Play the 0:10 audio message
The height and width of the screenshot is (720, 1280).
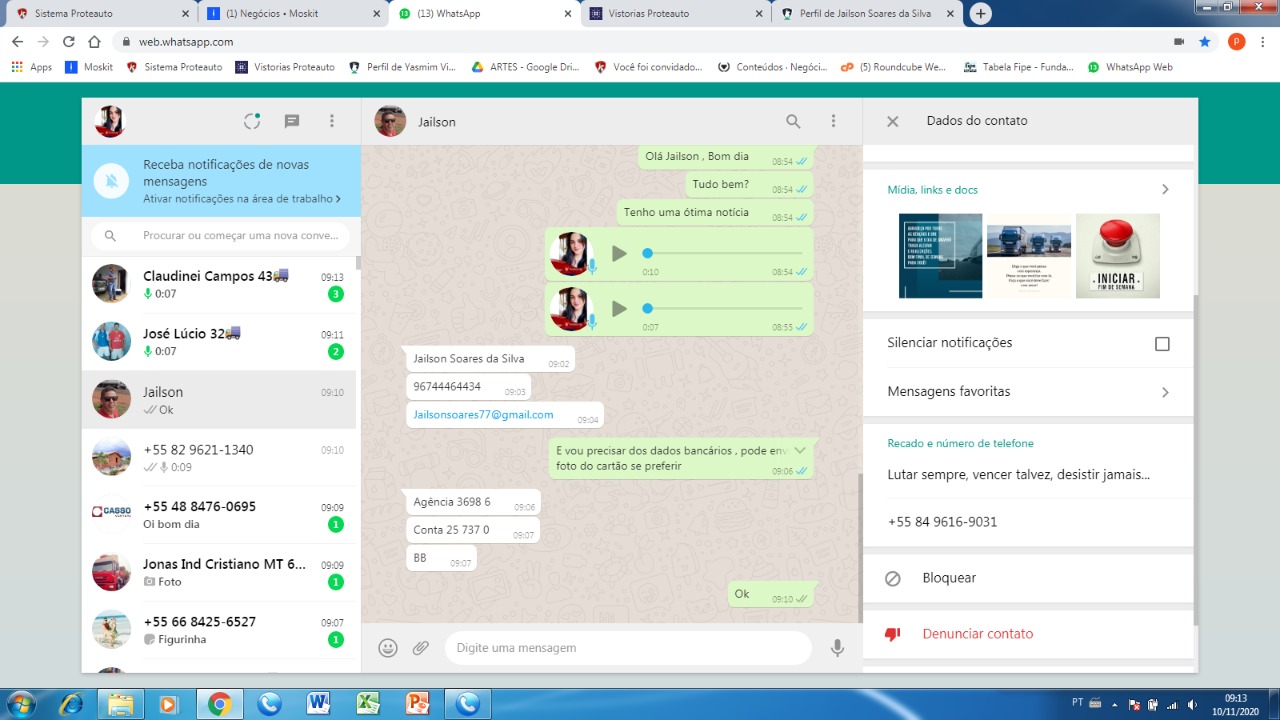click(619, 254)
